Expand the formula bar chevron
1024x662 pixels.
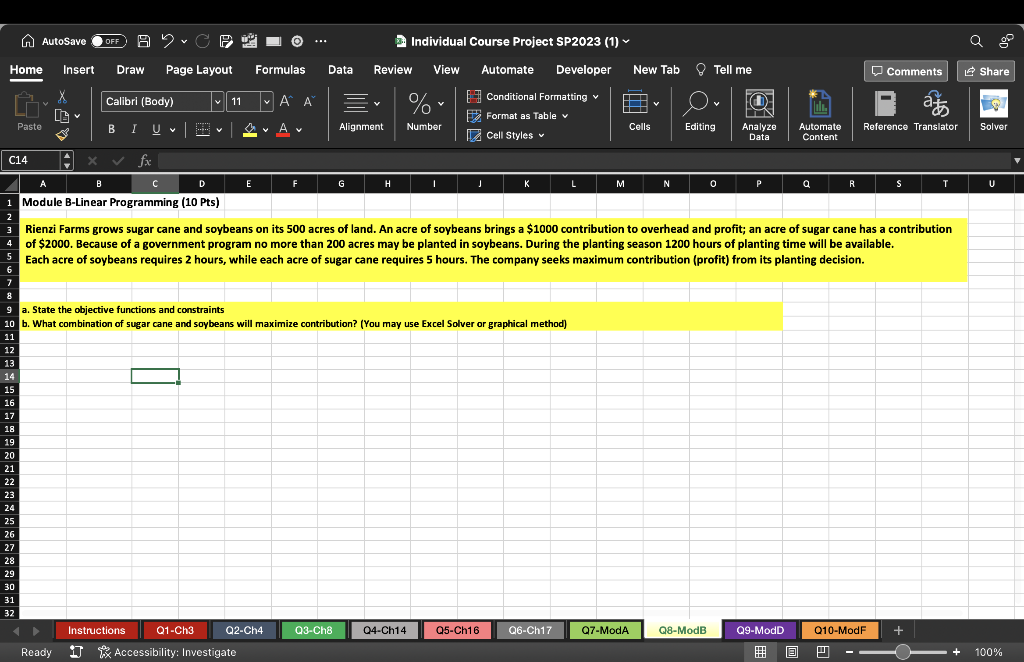click(x=1017, y=161)
